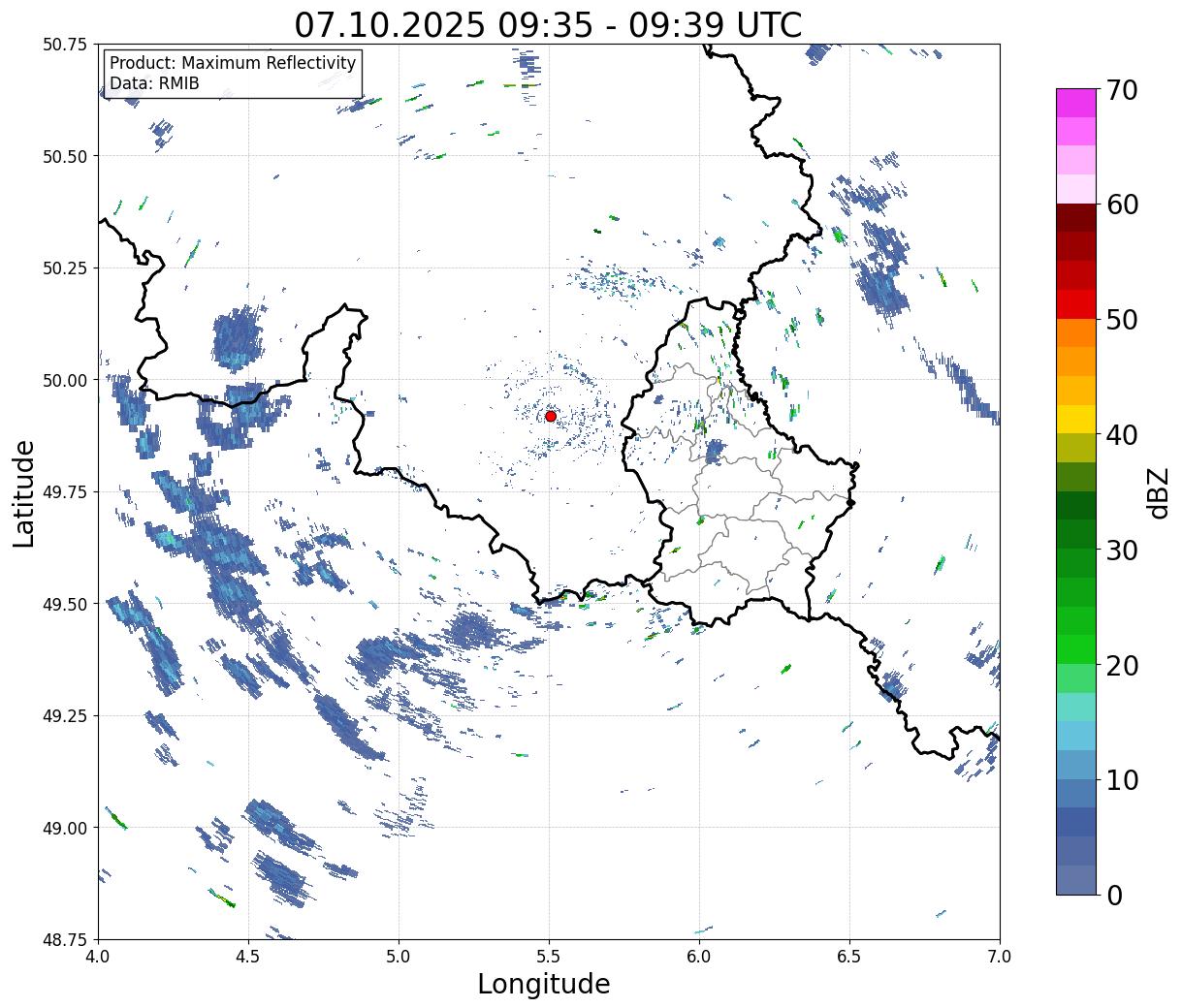The image size is (1182, 1008).
Task: Click the 30 tick label on the colorbar
Action: [1122, 550]
